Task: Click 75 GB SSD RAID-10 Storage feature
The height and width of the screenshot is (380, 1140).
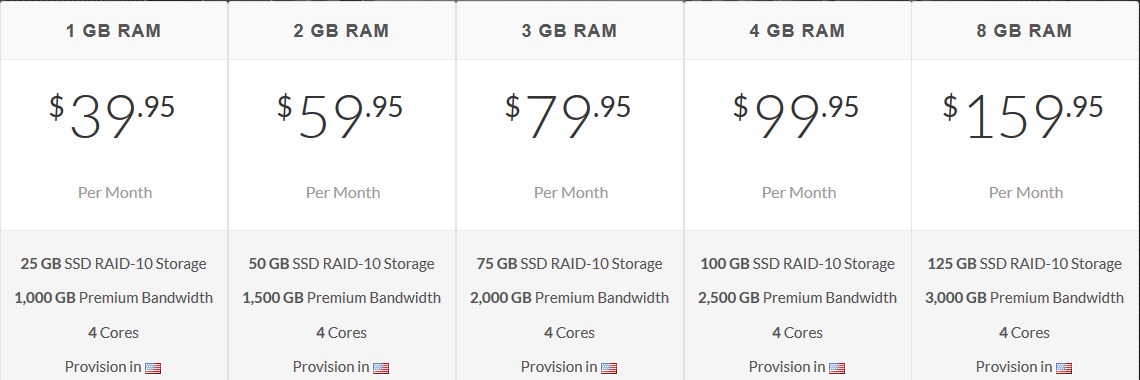Action: 569,264
